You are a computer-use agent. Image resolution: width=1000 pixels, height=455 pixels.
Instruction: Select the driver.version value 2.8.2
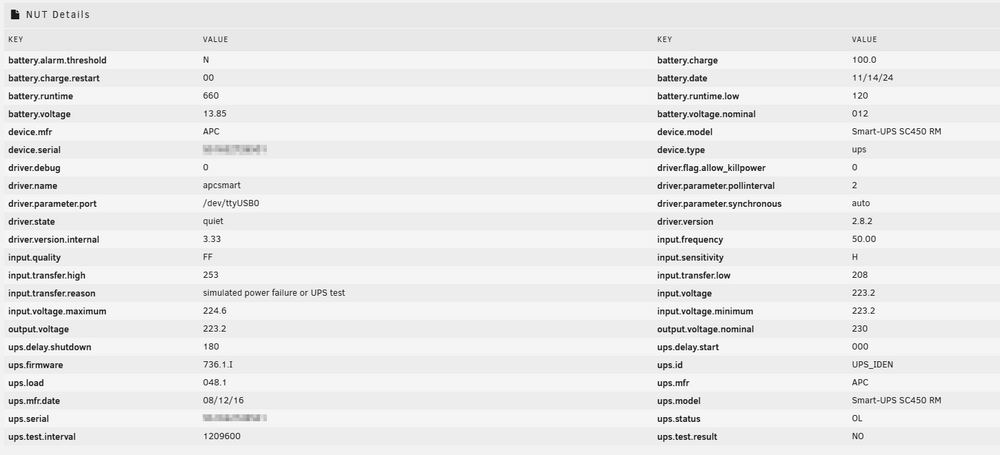[x=862, y=221]
